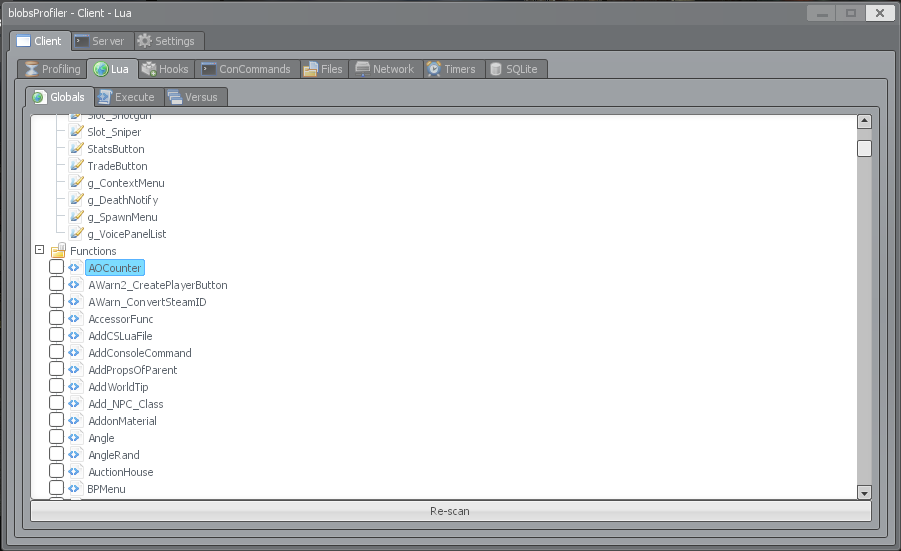Click the pencil icon beside TradeButton

(x=76, y=165)
